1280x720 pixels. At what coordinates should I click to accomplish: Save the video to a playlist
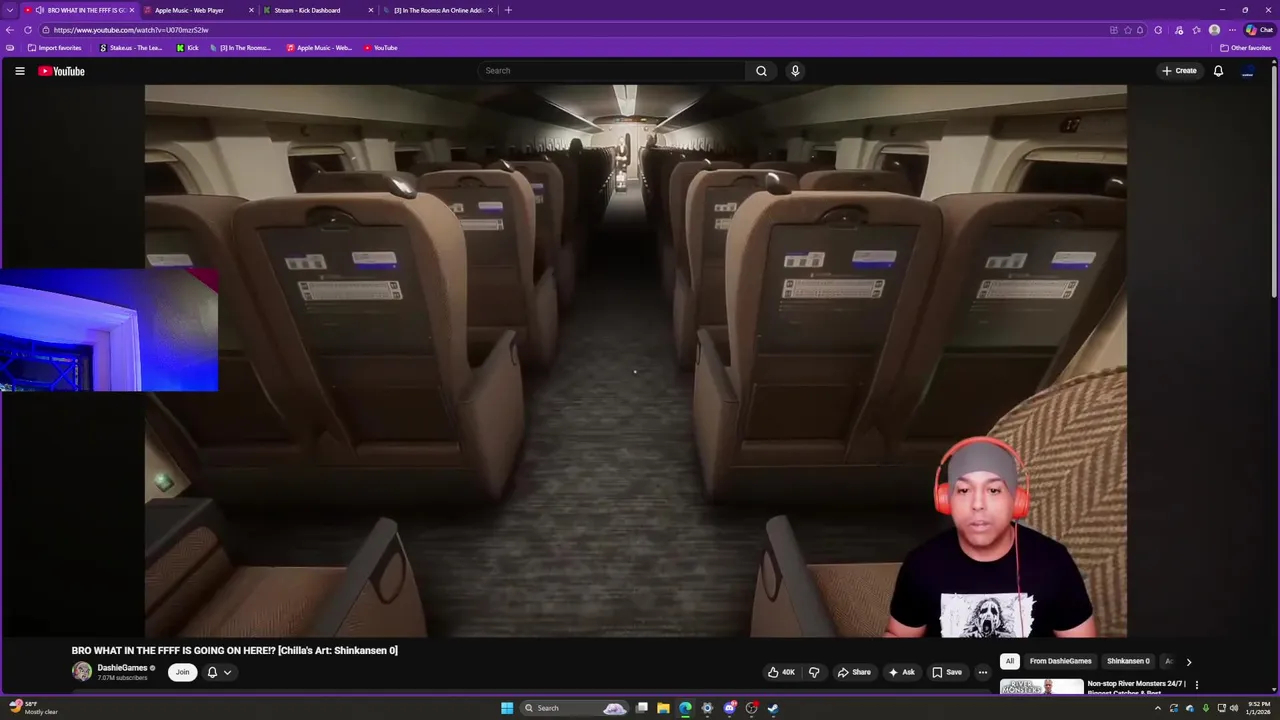pos(946,672)
